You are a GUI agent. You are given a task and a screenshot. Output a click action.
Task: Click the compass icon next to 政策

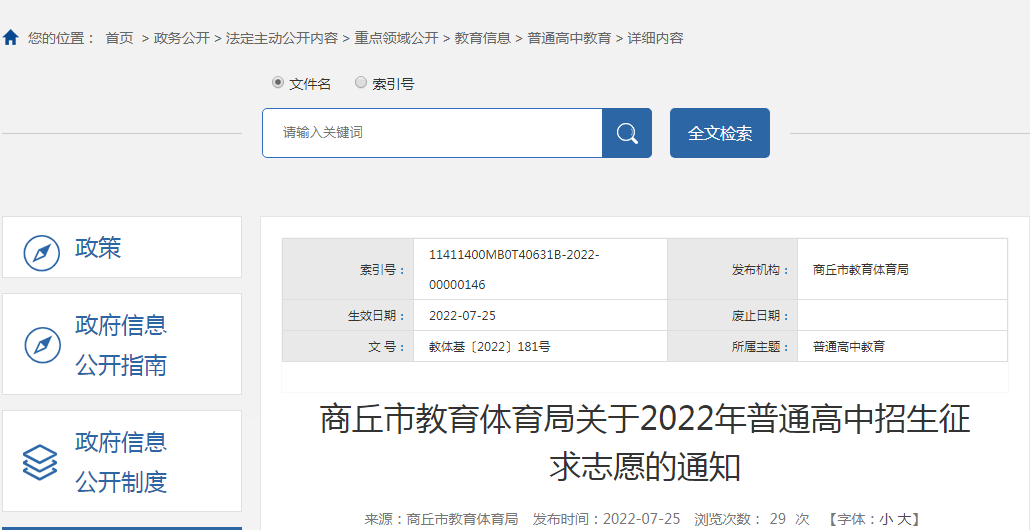pyautogui.click(x=42, y=252)
